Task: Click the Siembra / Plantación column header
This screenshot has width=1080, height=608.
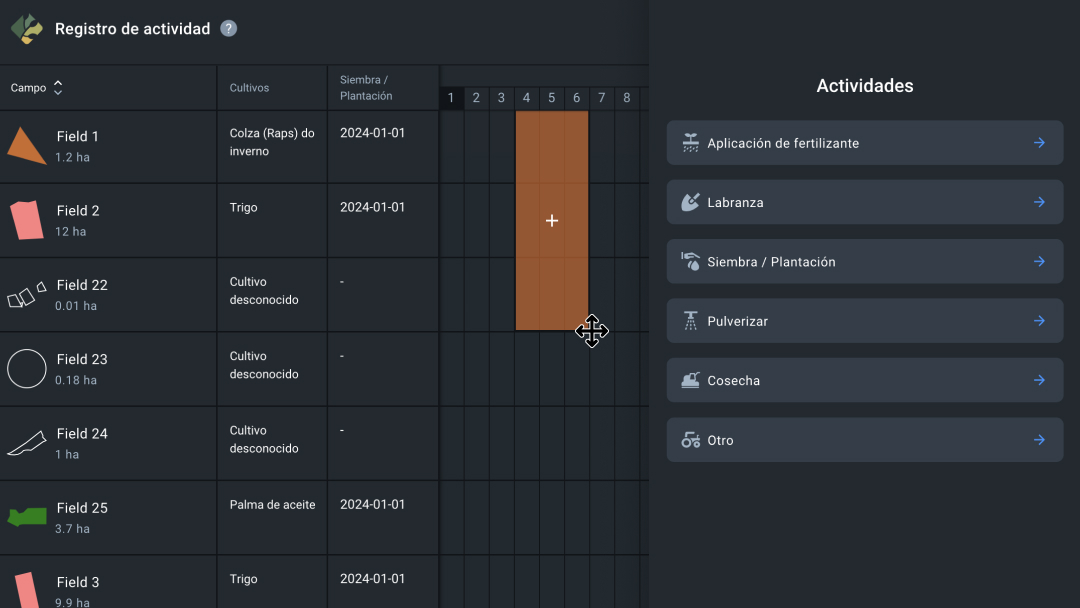Action: click(x=366, y=88)
